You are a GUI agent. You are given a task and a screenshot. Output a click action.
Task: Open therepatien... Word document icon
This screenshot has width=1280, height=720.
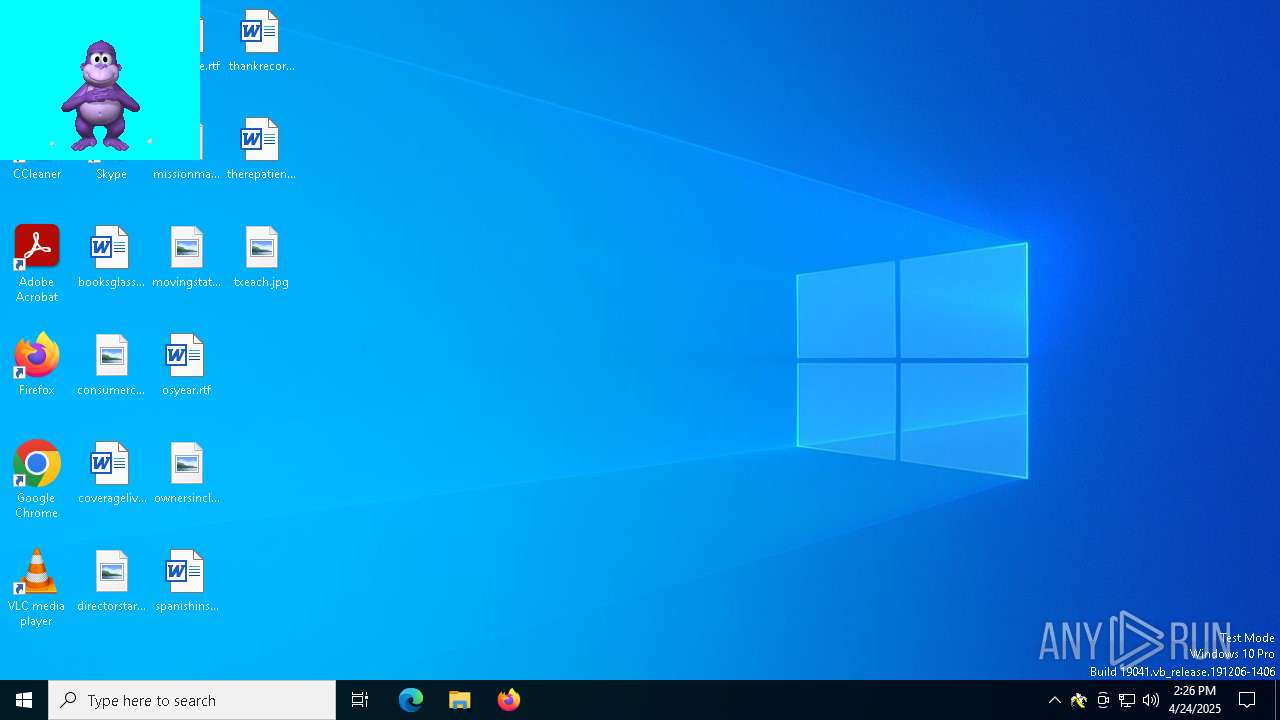(x=261, y=150)
